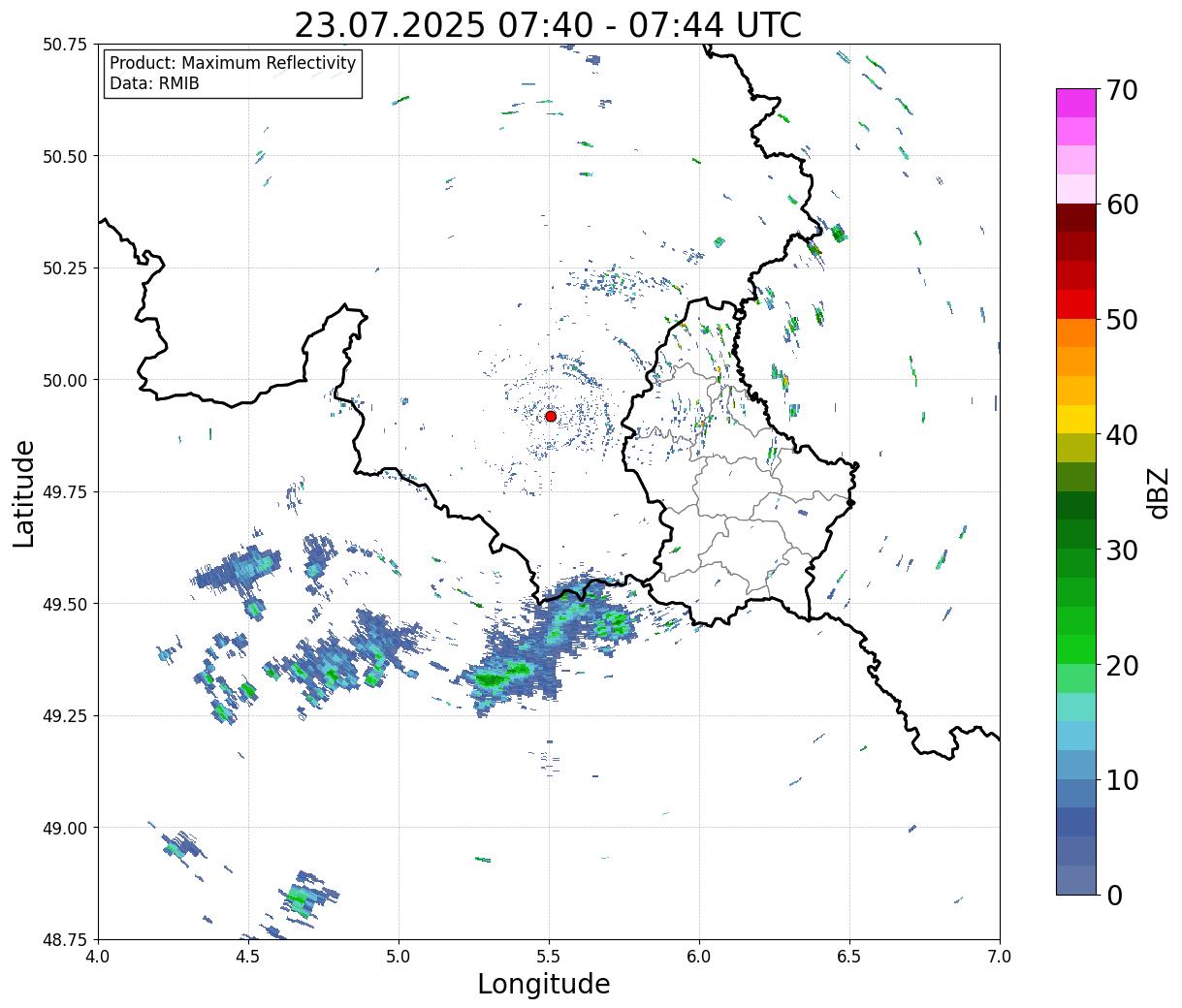Click the magenta swatch at top of colorbar
Image resolution: width=1182 pixels, height=1008 pixels.
tap(1076, 103)
